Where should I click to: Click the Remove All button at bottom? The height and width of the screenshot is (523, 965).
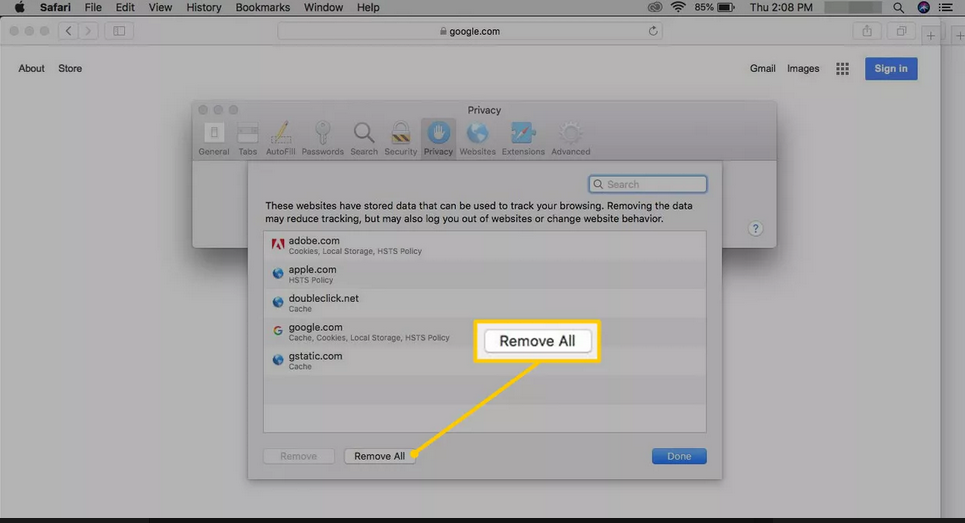click(380, 456)
